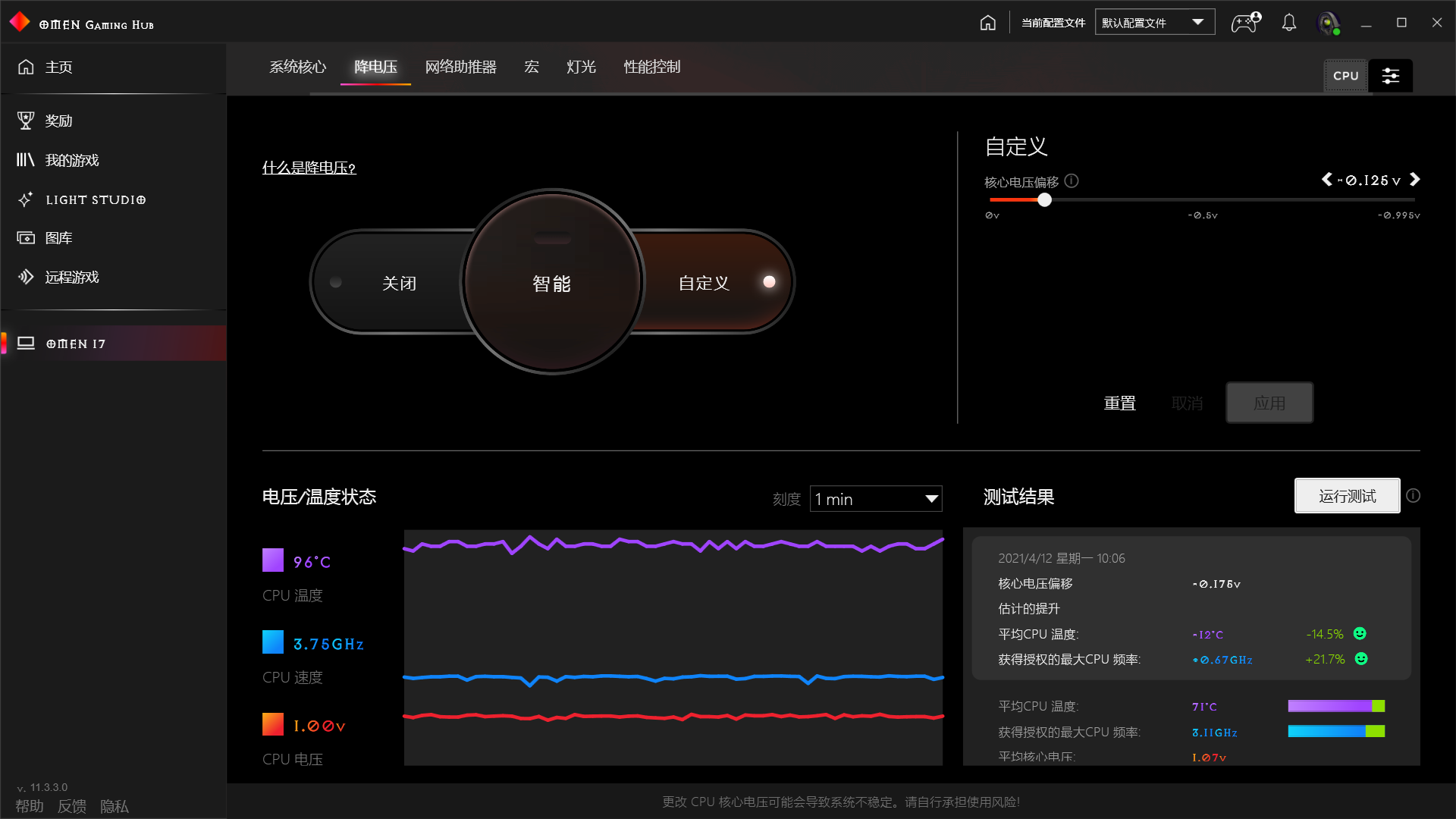This screenshot has width=1456, height=819.
Task: Click the OMEN Gaming Hub logo
Action: (20, 23)
